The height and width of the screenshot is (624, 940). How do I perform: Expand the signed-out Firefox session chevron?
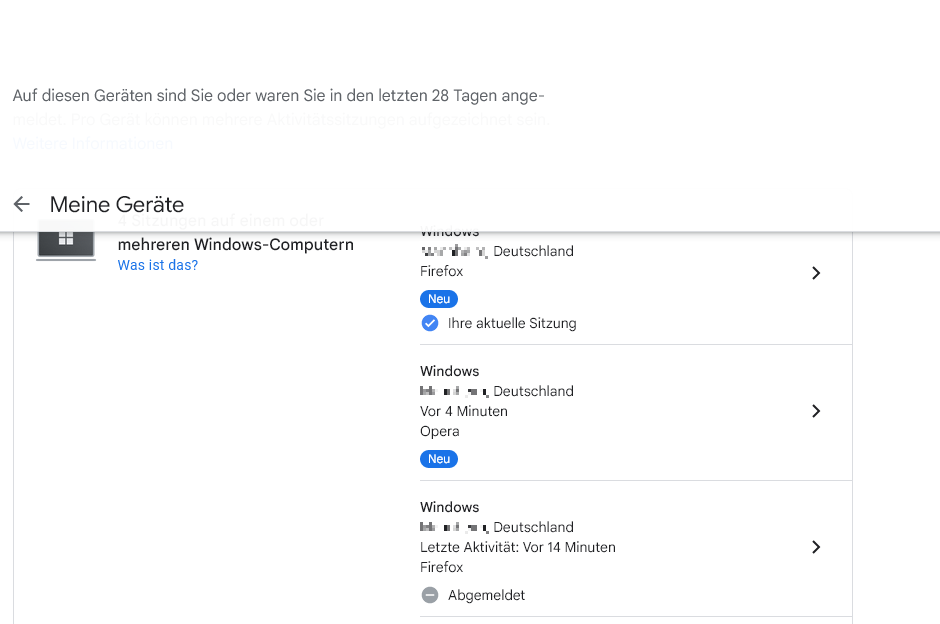(x=816, y=547)
